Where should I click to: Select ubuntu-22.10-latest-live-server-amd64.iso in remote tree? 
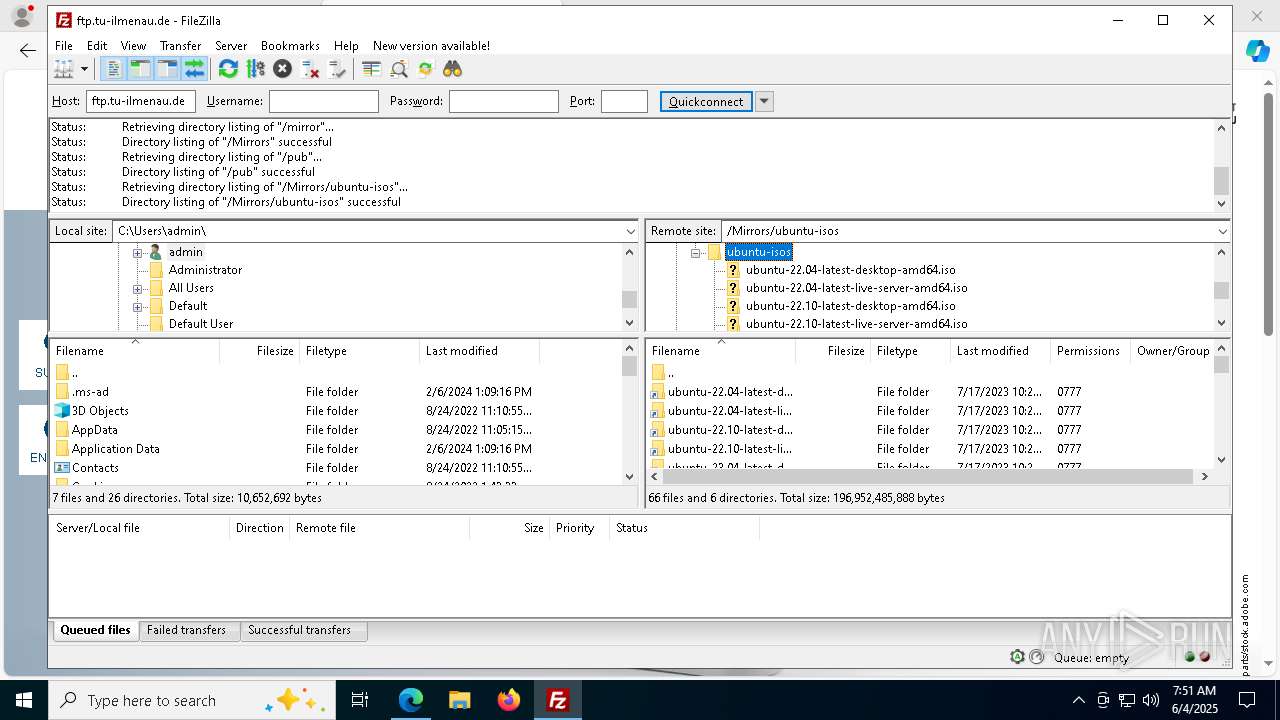856,324
